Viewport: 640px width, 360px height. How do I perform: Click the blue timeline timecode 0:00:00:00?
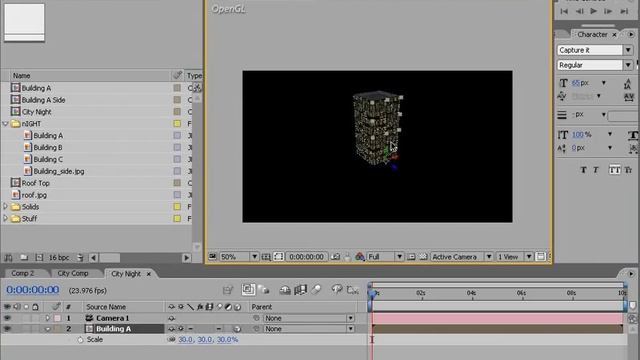(33, 290)
